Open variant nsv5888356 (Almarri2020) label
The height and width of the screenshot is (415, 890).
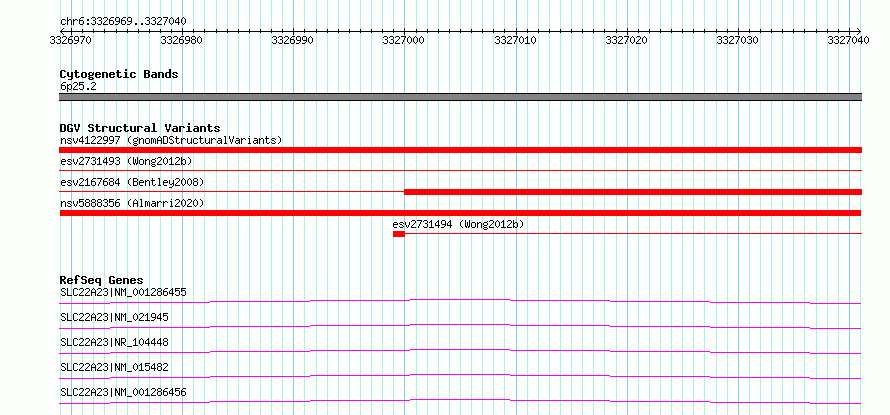click(132, 203)
